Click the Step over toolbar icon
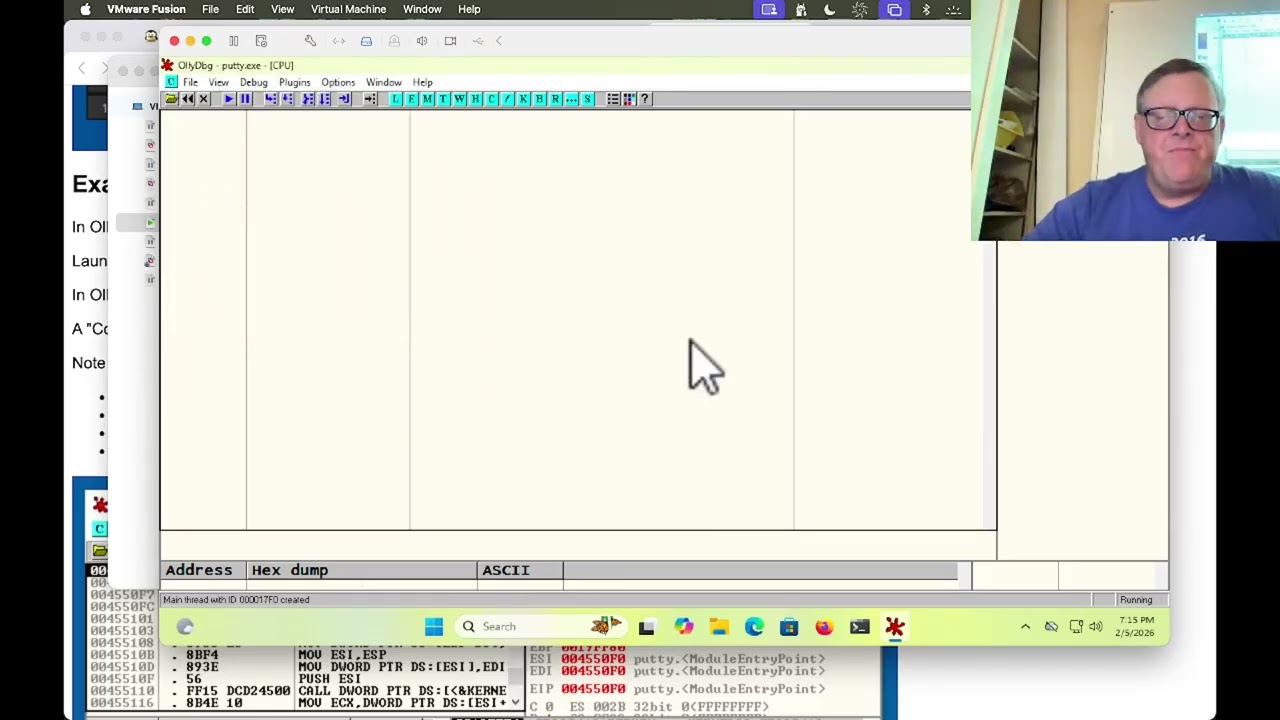Screen dimensions: 1280x720 [287, 99]
